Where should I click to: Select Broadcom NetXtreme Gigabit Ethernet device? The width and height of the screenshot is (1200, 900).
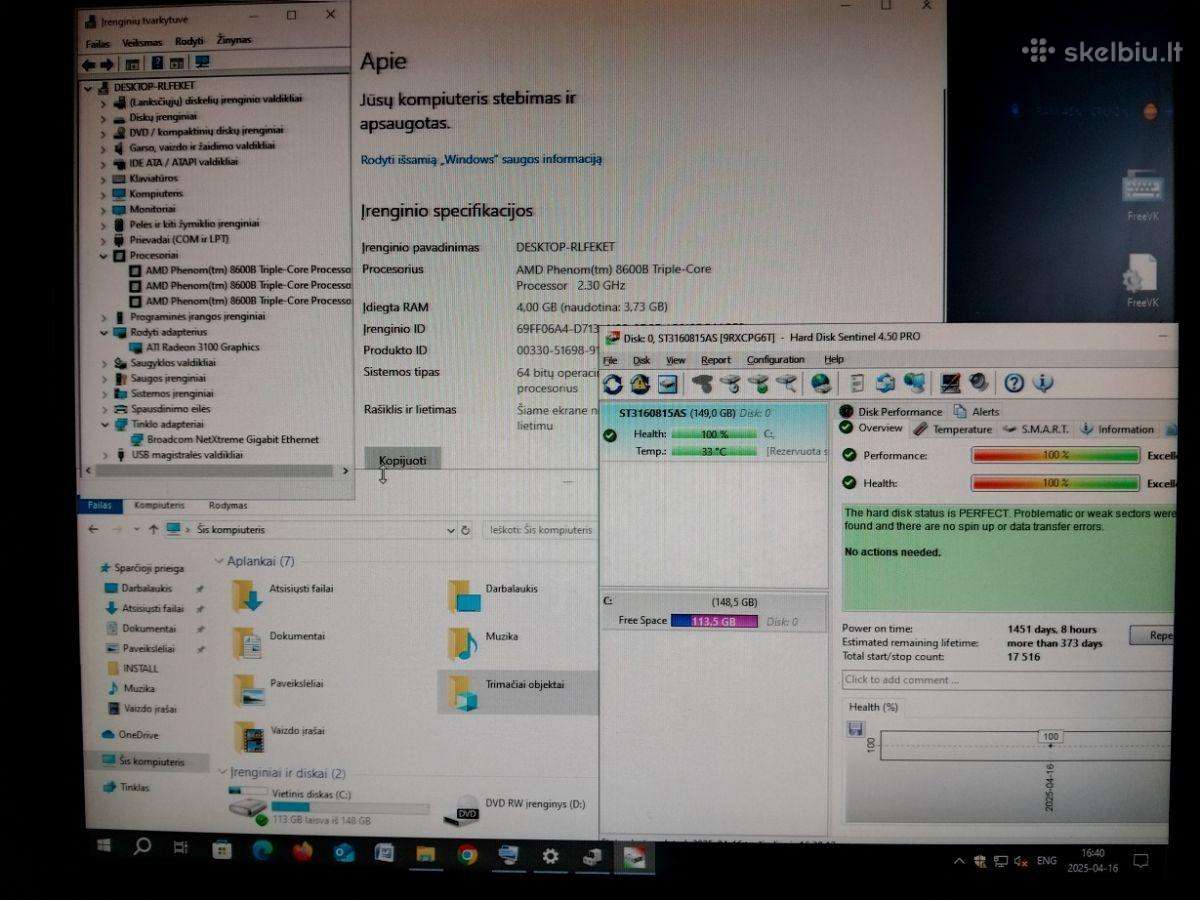click(224, 439)
